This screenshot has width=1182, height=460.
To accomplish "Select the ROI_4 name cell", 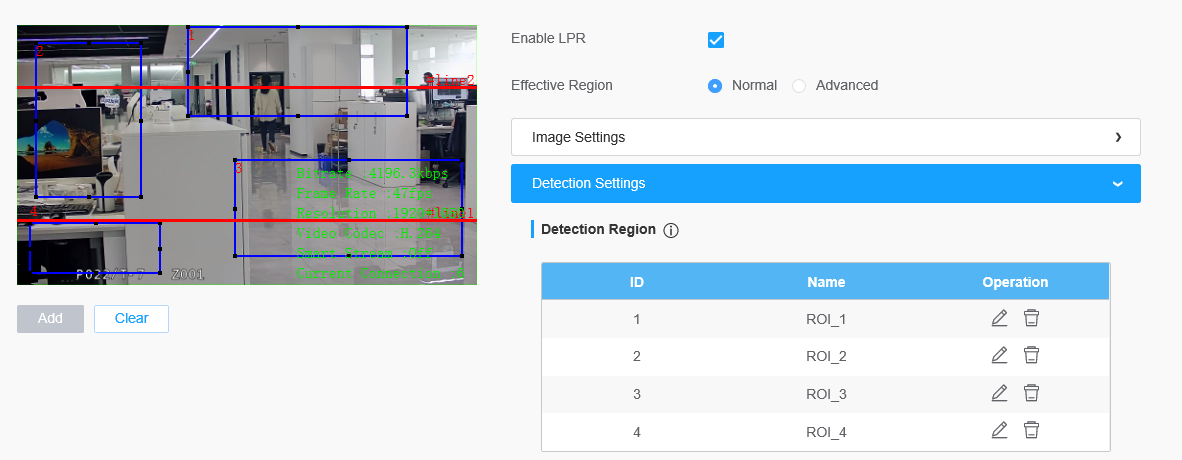I will click(826, 432).
